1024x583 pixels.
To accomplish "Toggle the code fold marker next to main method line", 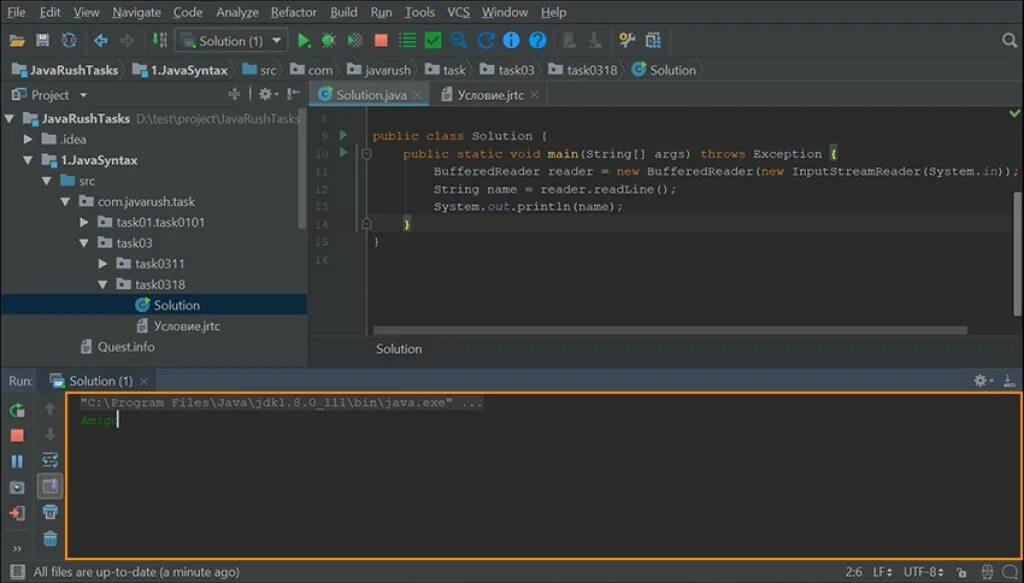I will point(366,154).
